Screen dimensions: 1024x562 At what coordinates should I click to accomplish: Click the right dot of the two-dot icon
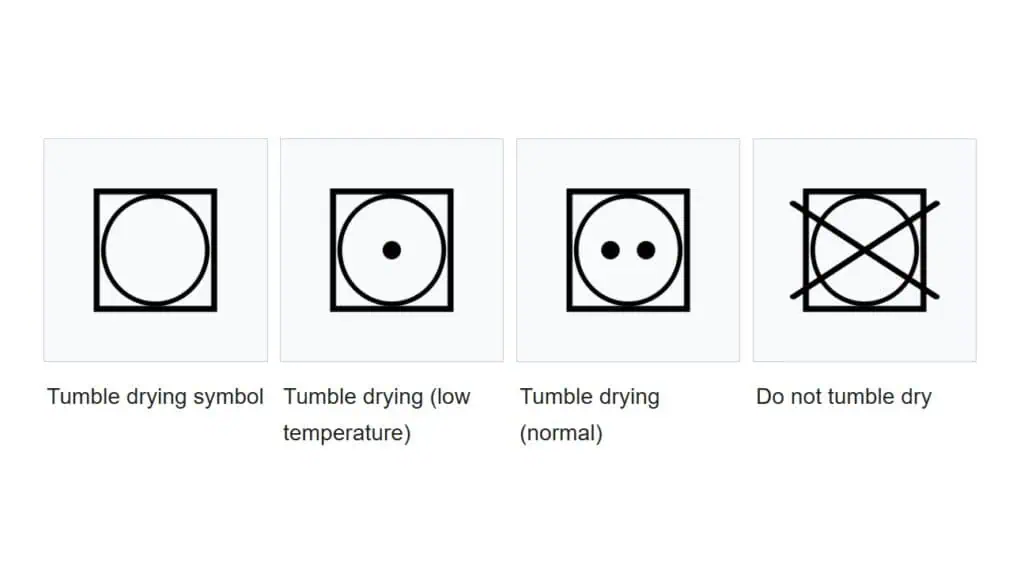point(646,250)
